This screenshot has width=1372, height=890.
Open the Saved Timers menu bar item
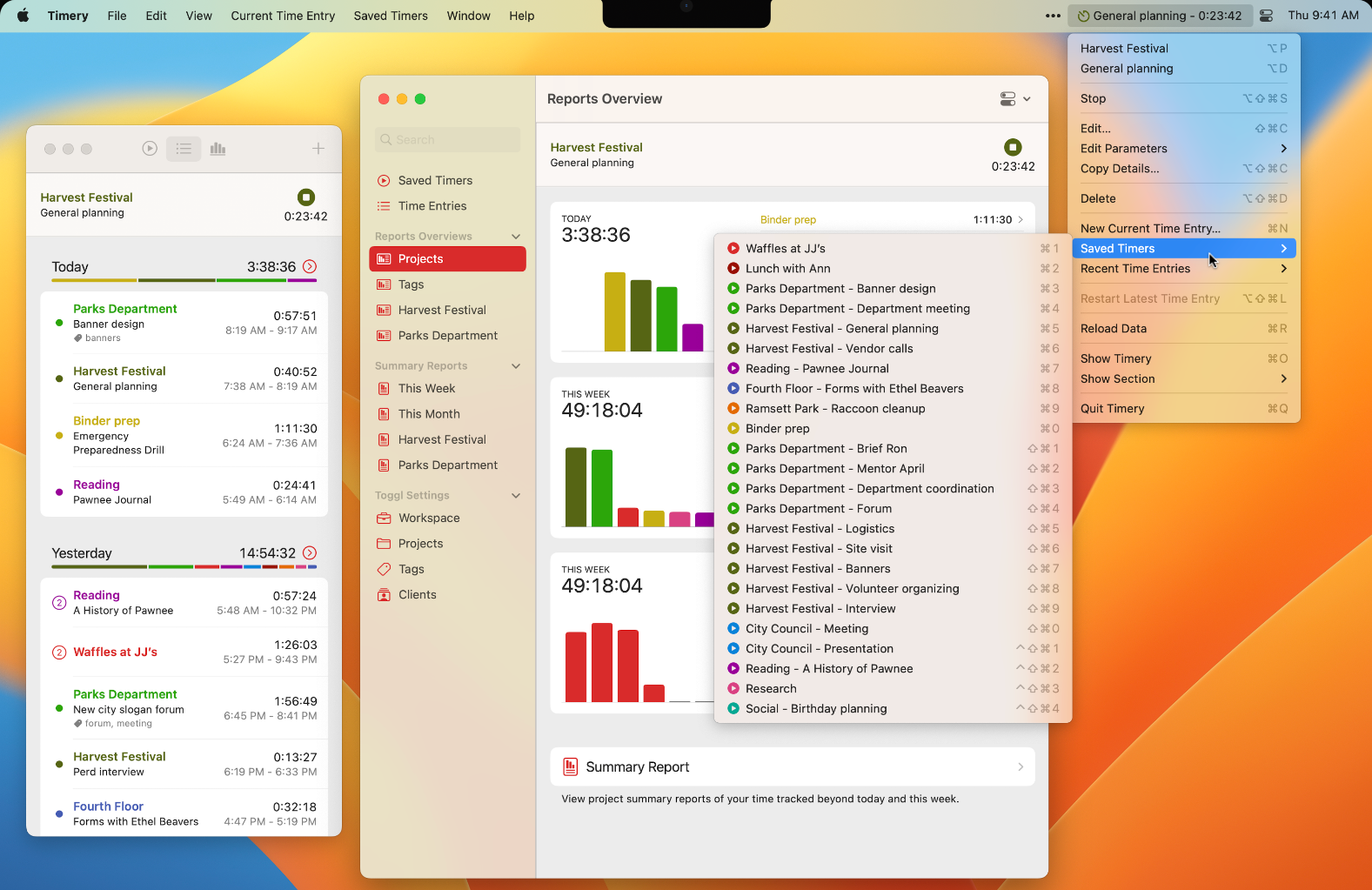click(391, 16)
